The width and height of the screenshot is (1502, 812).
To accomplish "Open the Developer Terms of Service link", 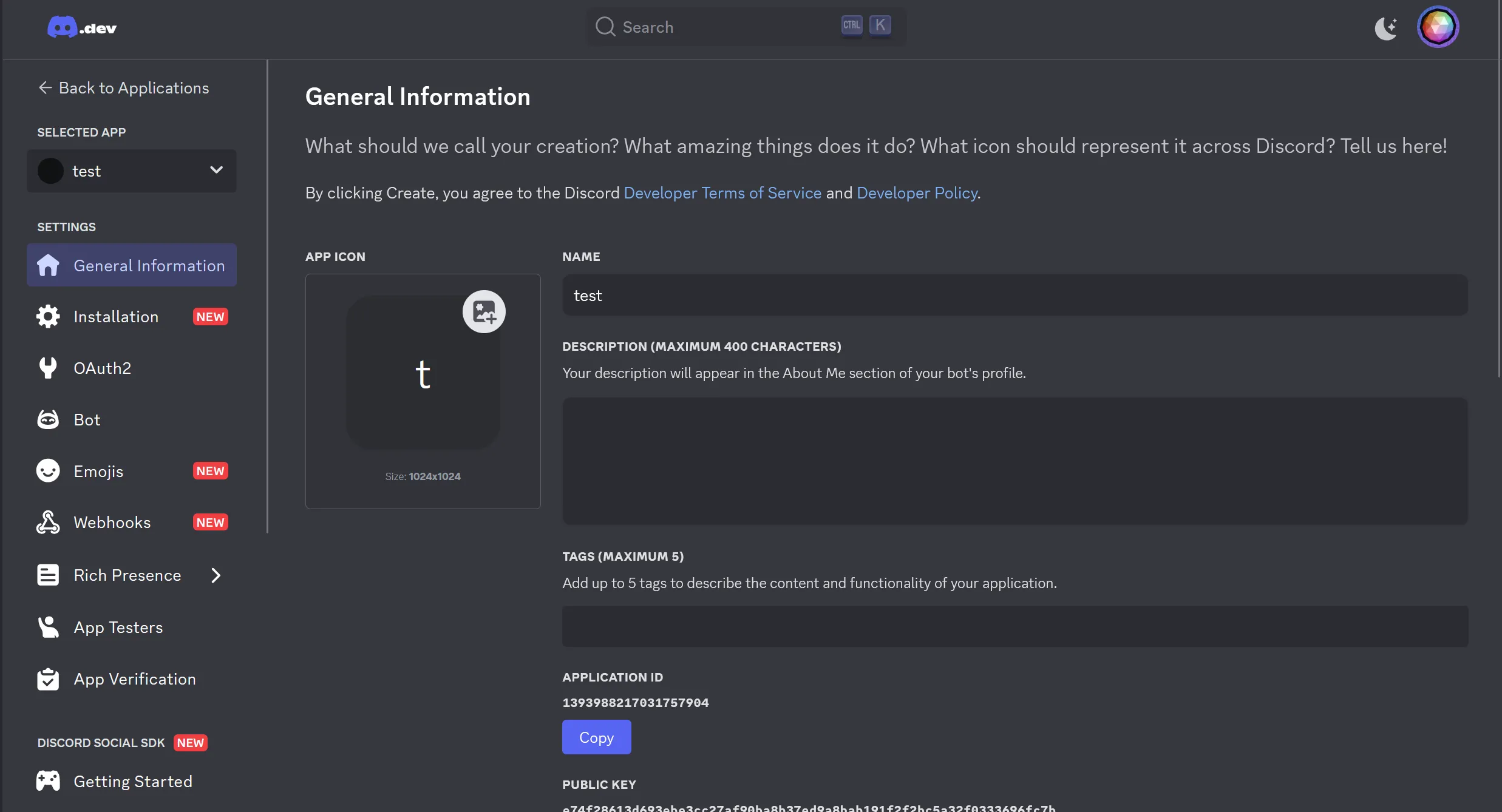I will coord(722,193).
